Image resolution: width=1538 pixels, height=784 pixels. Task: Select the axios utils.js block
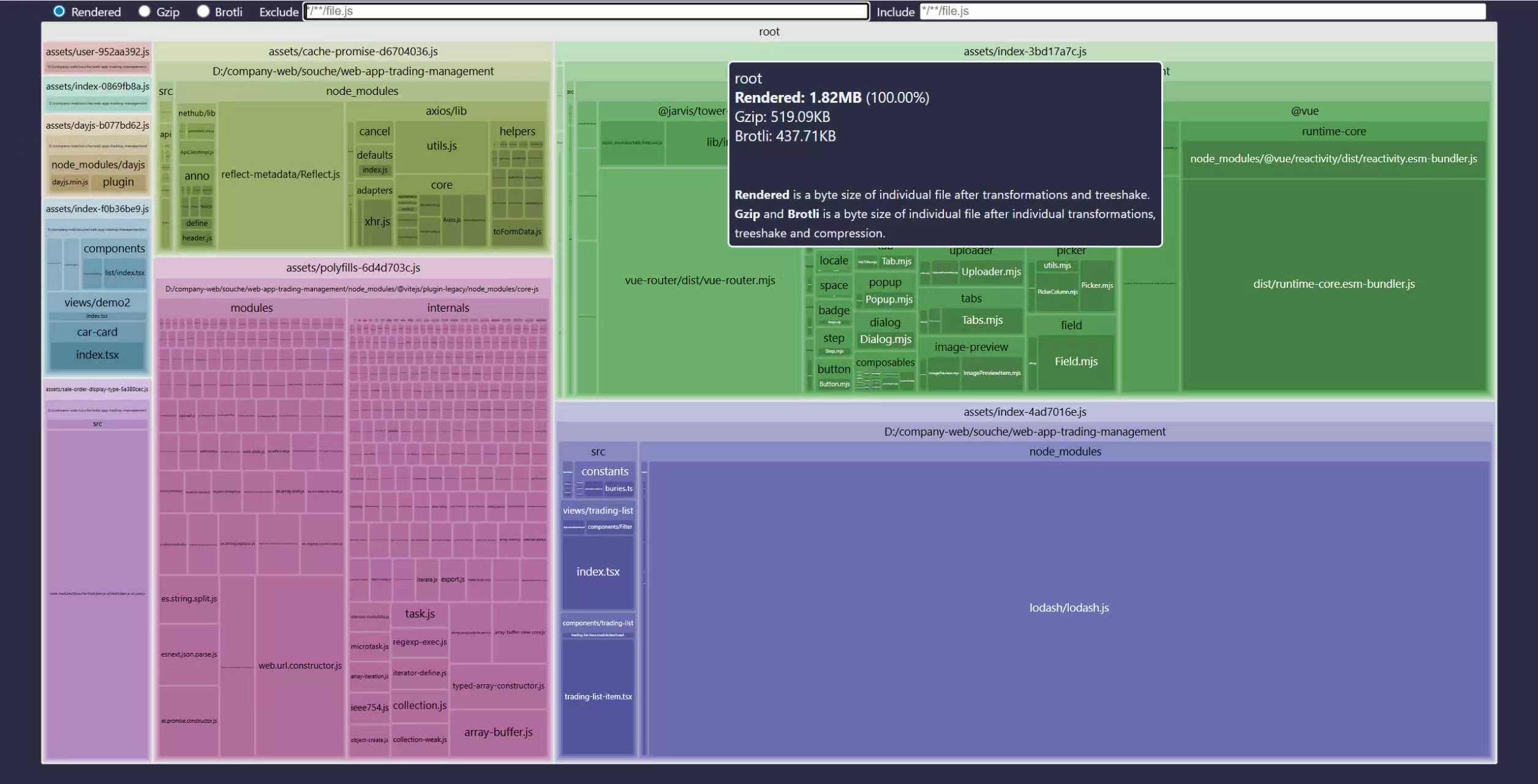point(442,146)
